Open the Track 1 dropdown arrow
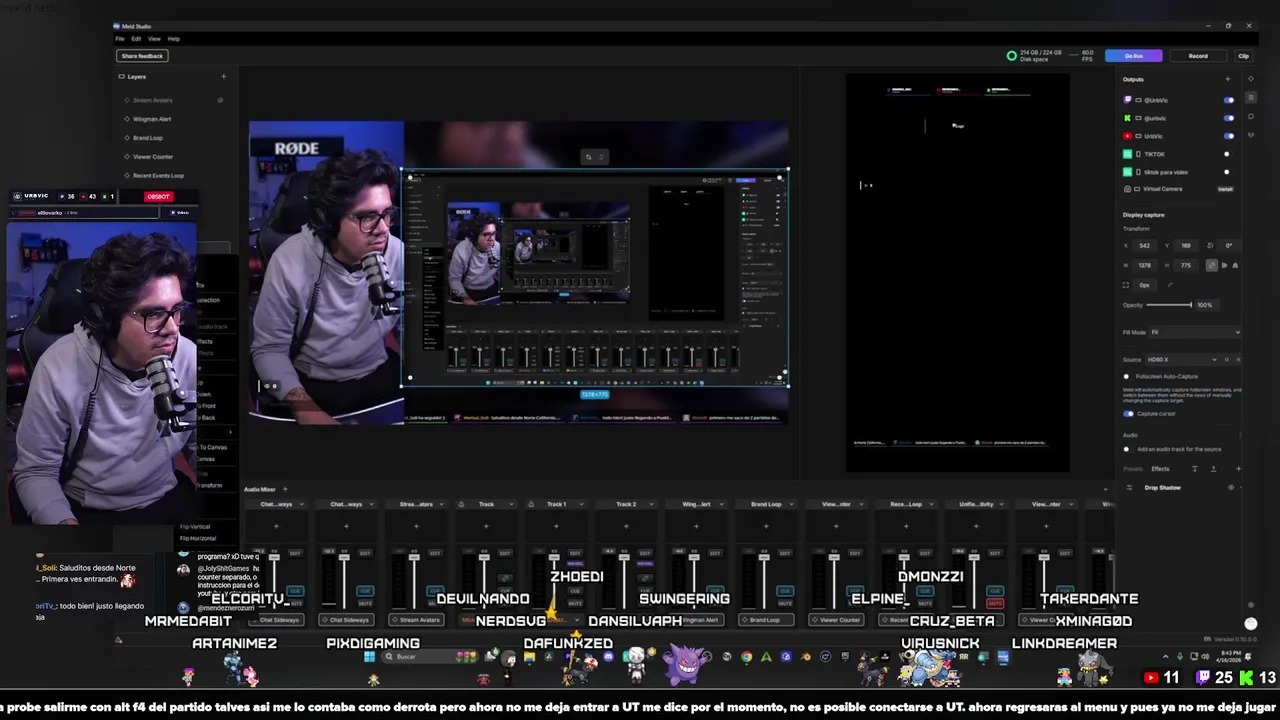The image size is (1280, 720). [x=580, y=504]
